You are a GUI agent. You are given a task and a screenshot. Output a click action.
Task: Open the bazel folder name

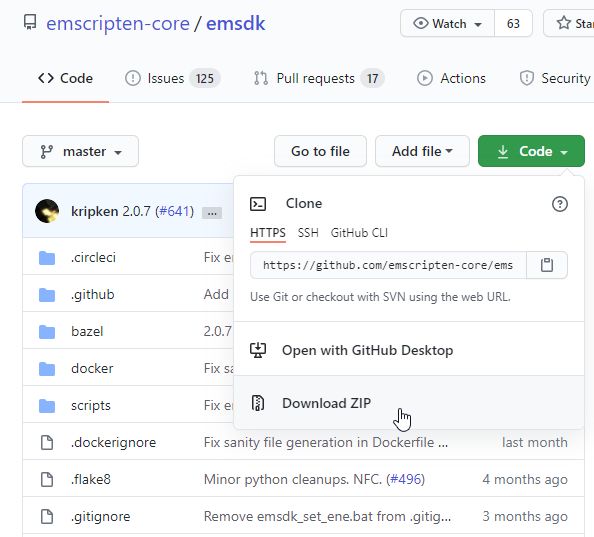(x=87, y=332)
